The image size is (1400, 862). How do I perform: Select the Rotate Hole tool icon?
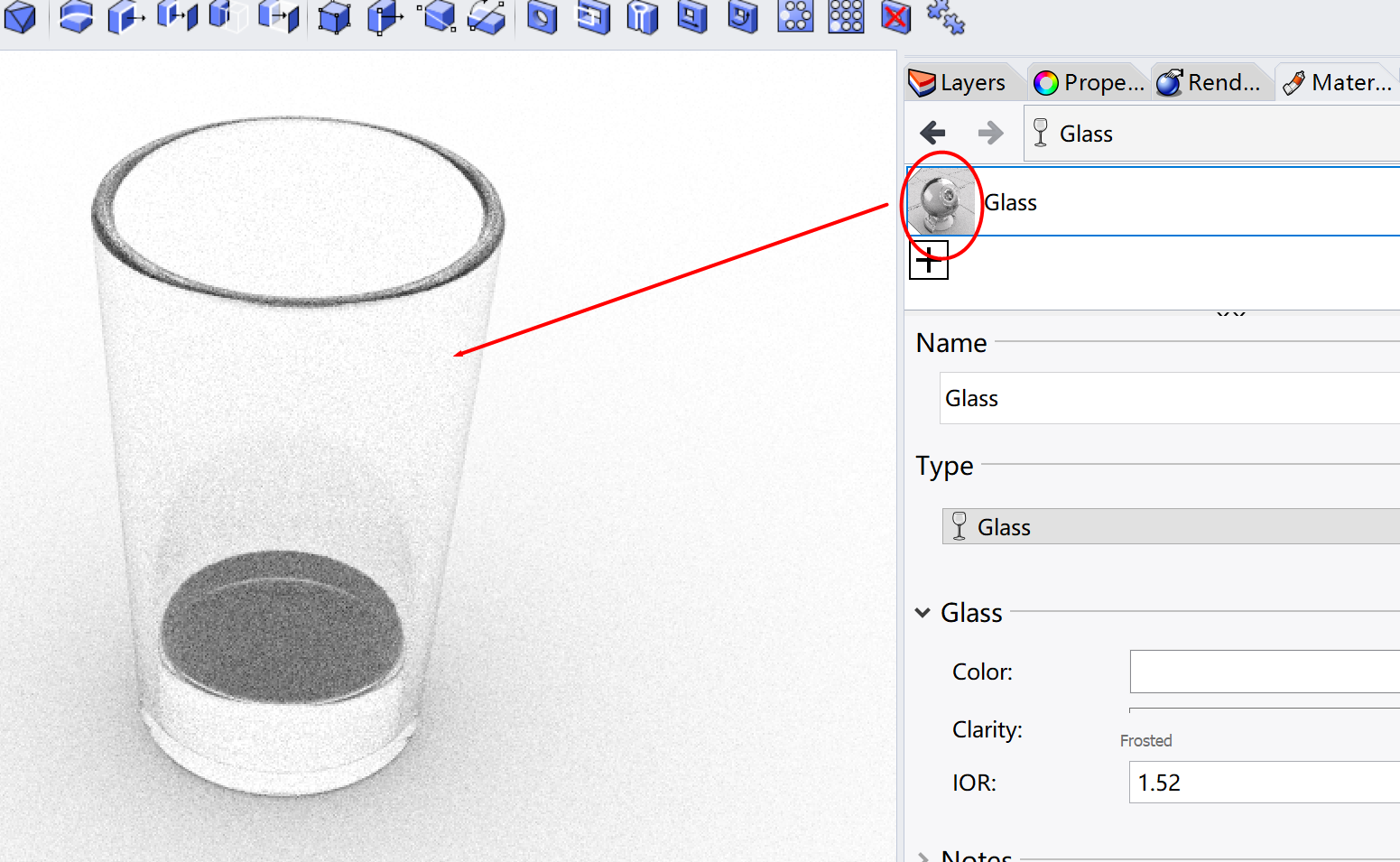[743, 17]
